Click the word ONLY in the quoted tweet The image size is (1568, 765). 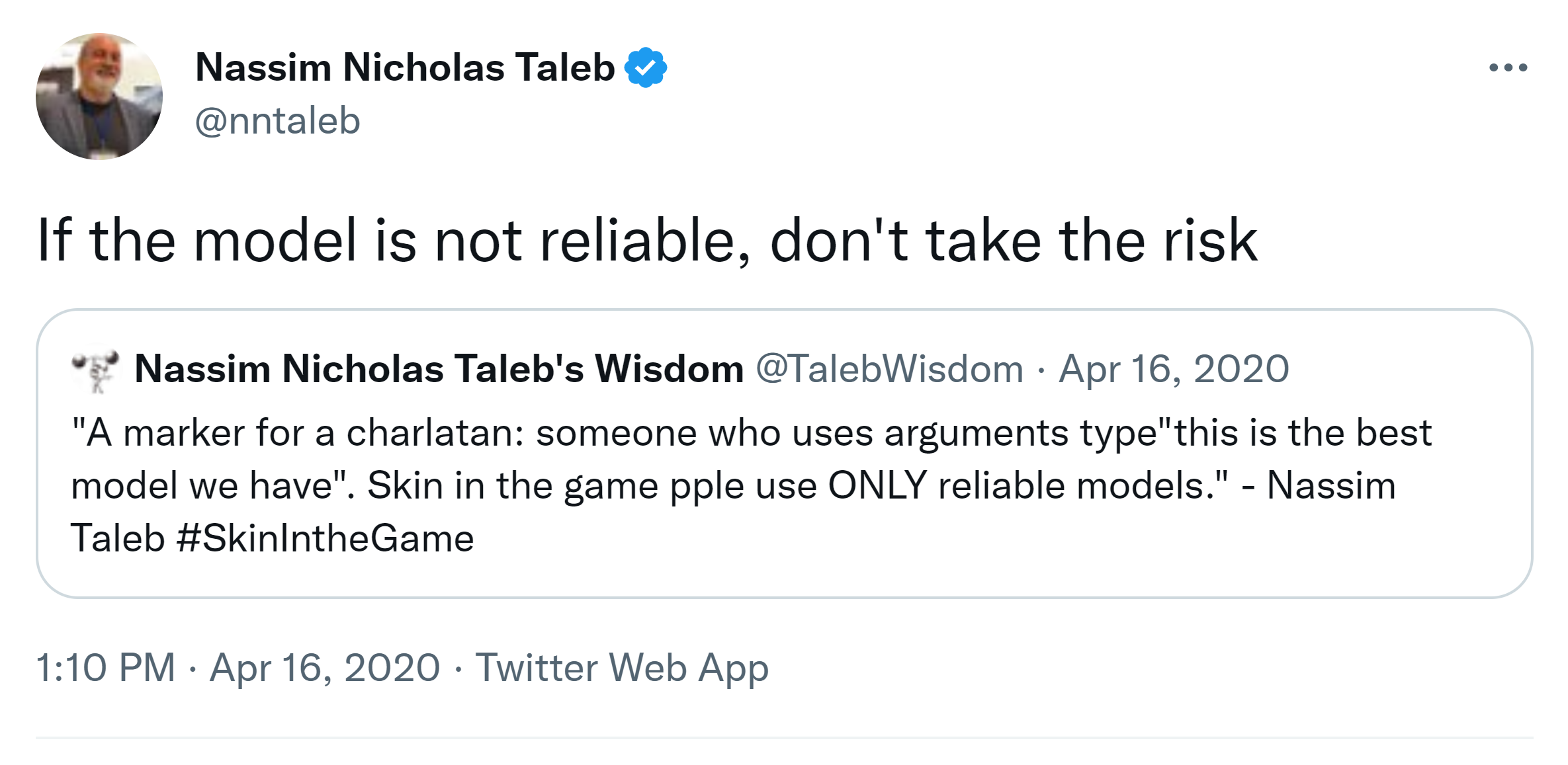pos(877,486)
